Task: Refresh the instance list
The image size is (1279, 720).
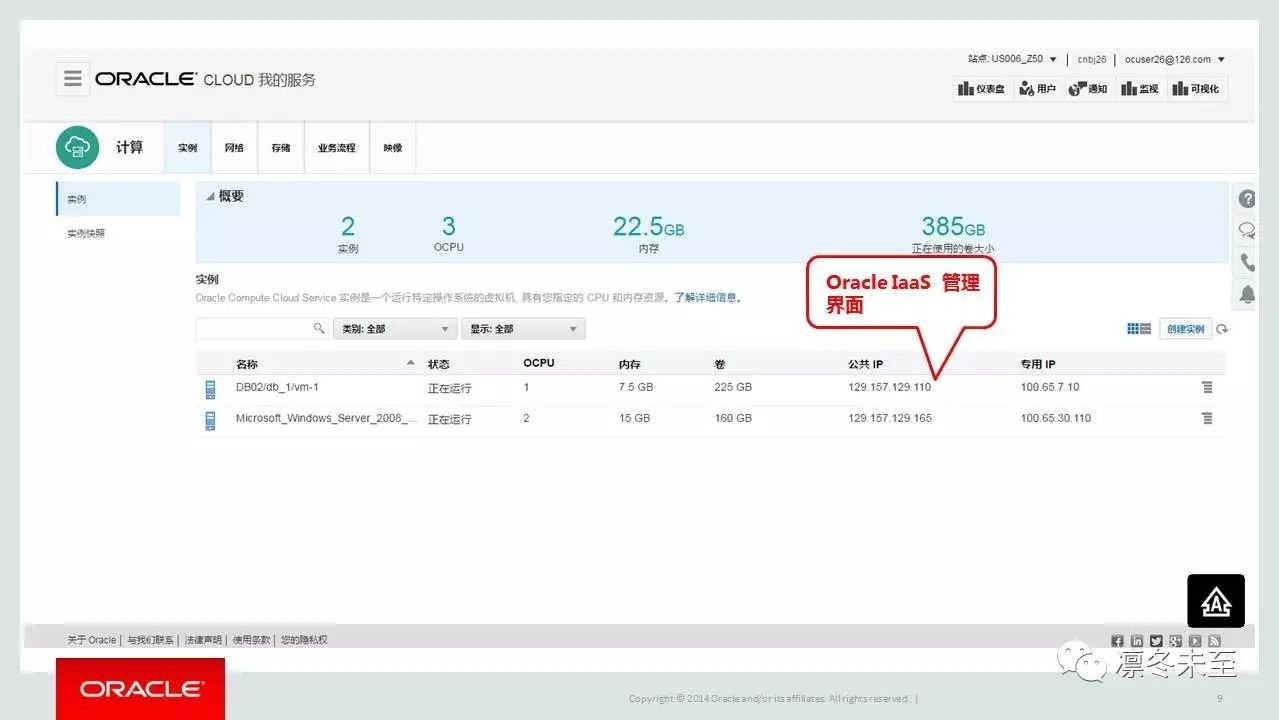Action: click(1222, 329)
